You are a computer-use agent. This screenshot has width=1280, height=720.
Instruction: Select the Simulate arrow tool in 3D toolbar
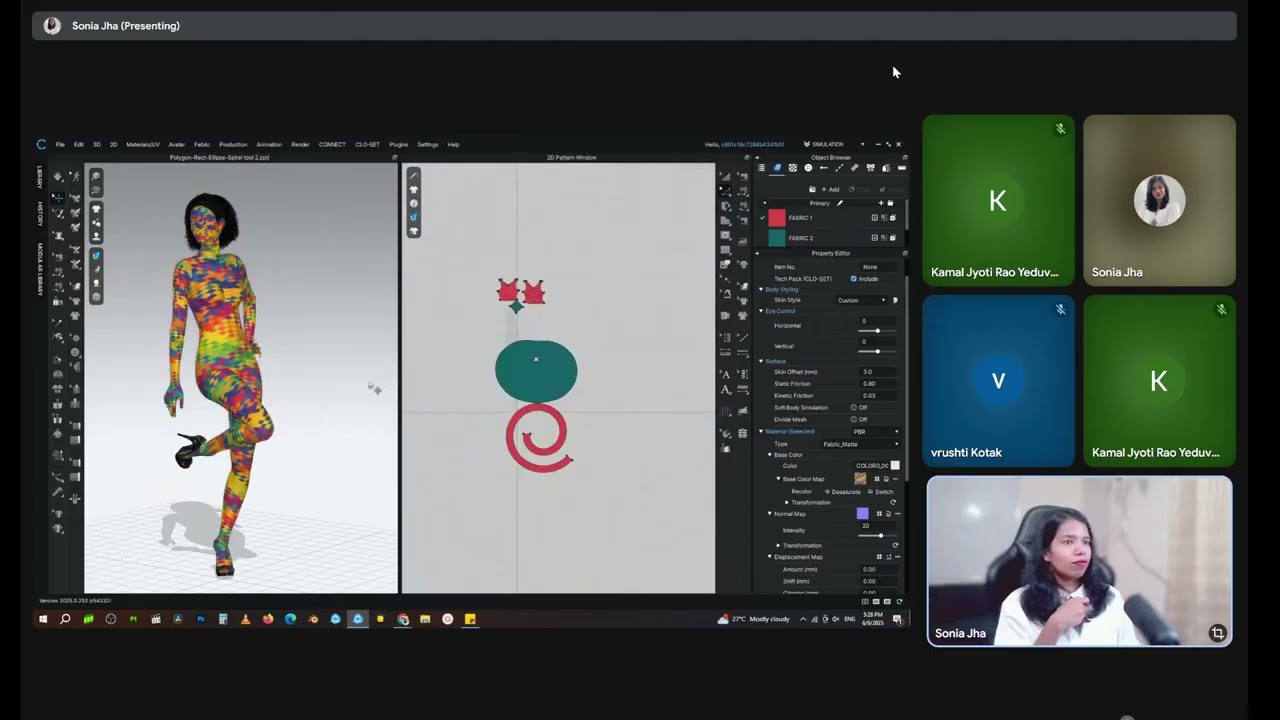pos(58,176)
